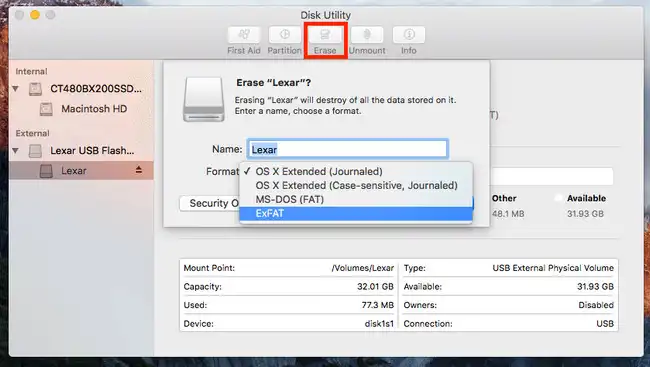Viewport: 650px width, 367px height.
Task: Click the 77.3 MB used value
Action: pos(377,305)
